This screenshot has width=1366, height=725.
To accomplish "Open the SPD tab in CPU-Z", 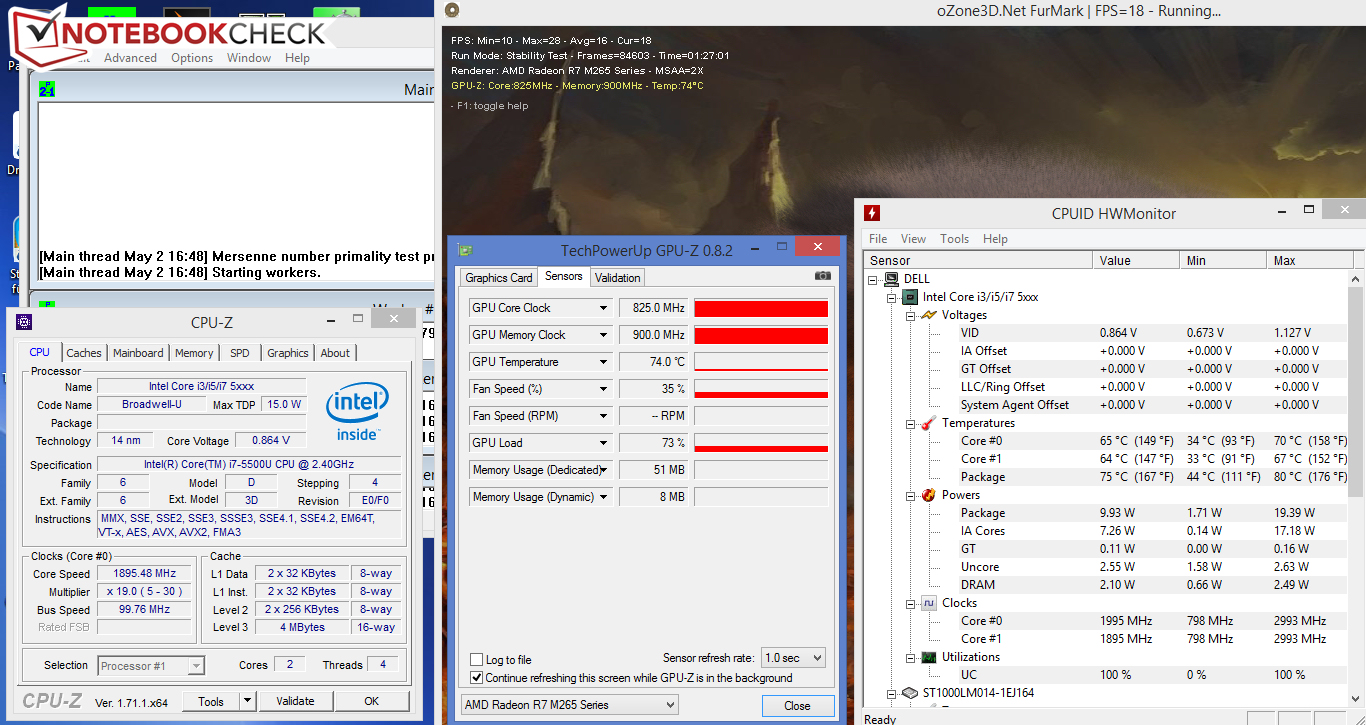I will [x=240, y=353].
